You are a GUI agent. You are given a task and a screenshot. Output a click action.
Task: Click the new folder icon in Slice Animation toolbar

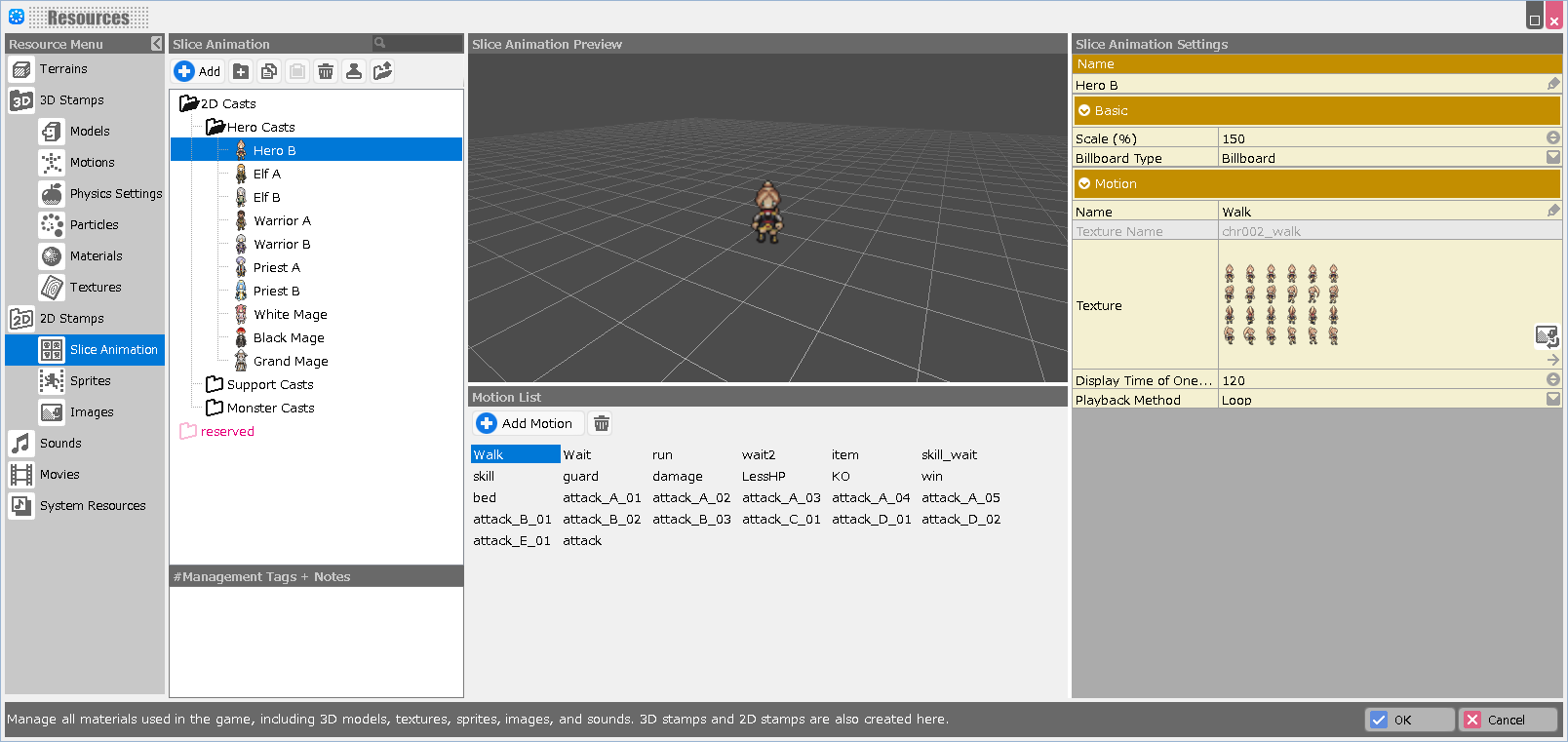[x=241, y=71]
